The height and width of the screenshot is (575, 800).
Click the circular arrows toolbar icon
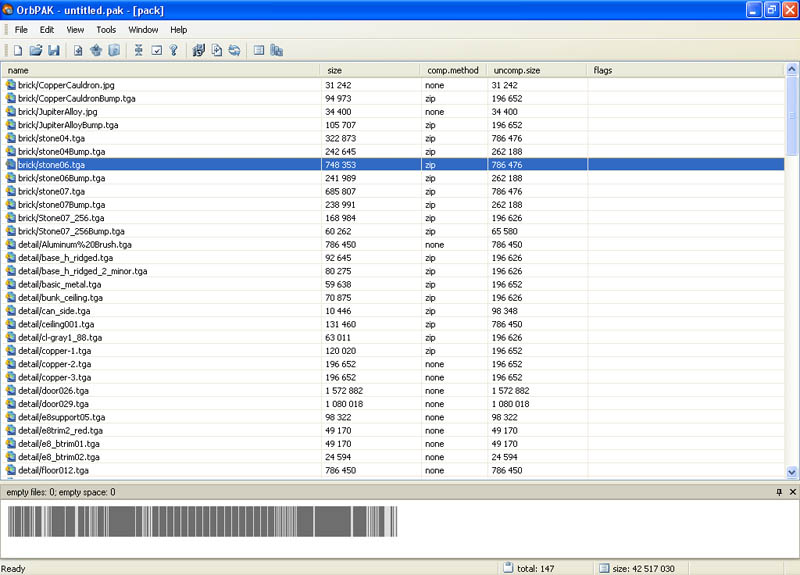(x=234, y=50)
